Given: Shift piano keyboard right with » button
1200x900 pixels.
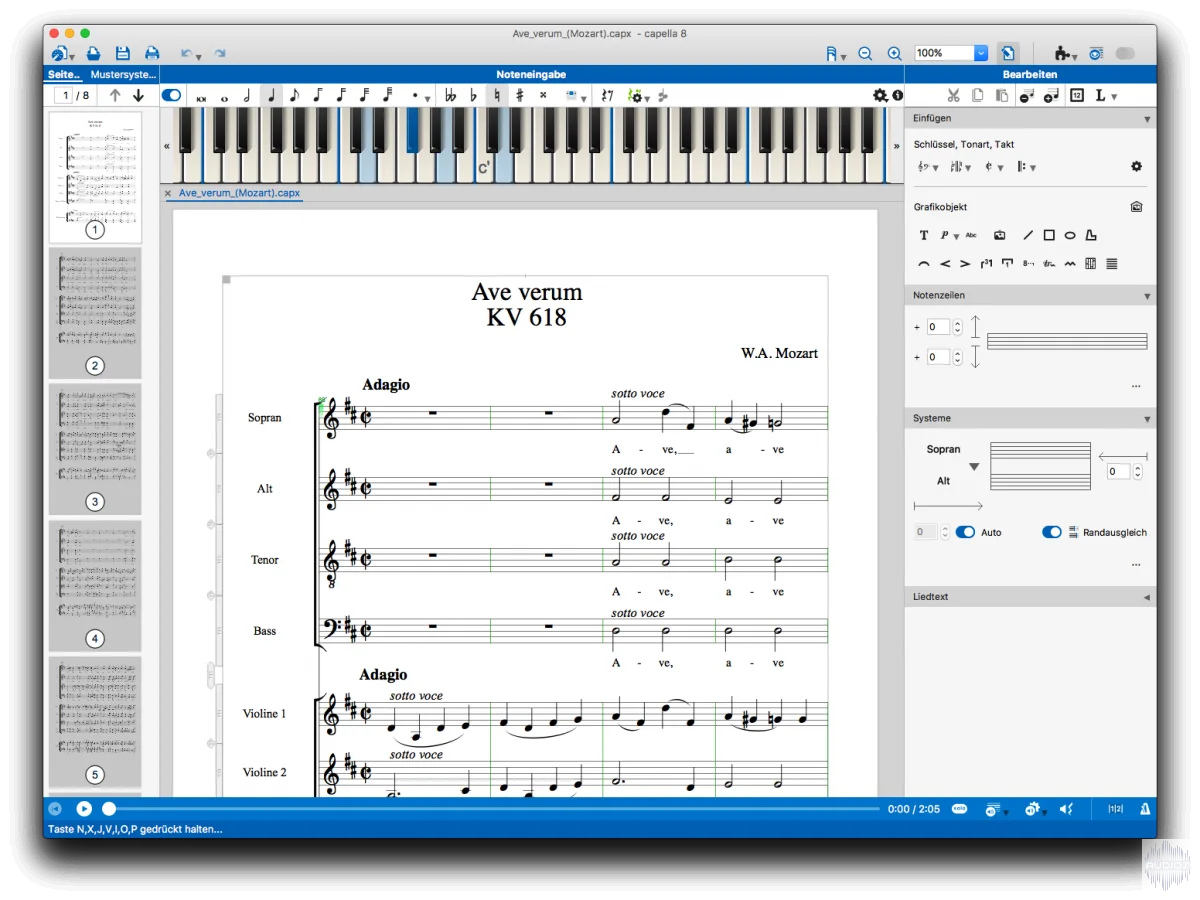Looking at the screenshot, I should (896, 146).
